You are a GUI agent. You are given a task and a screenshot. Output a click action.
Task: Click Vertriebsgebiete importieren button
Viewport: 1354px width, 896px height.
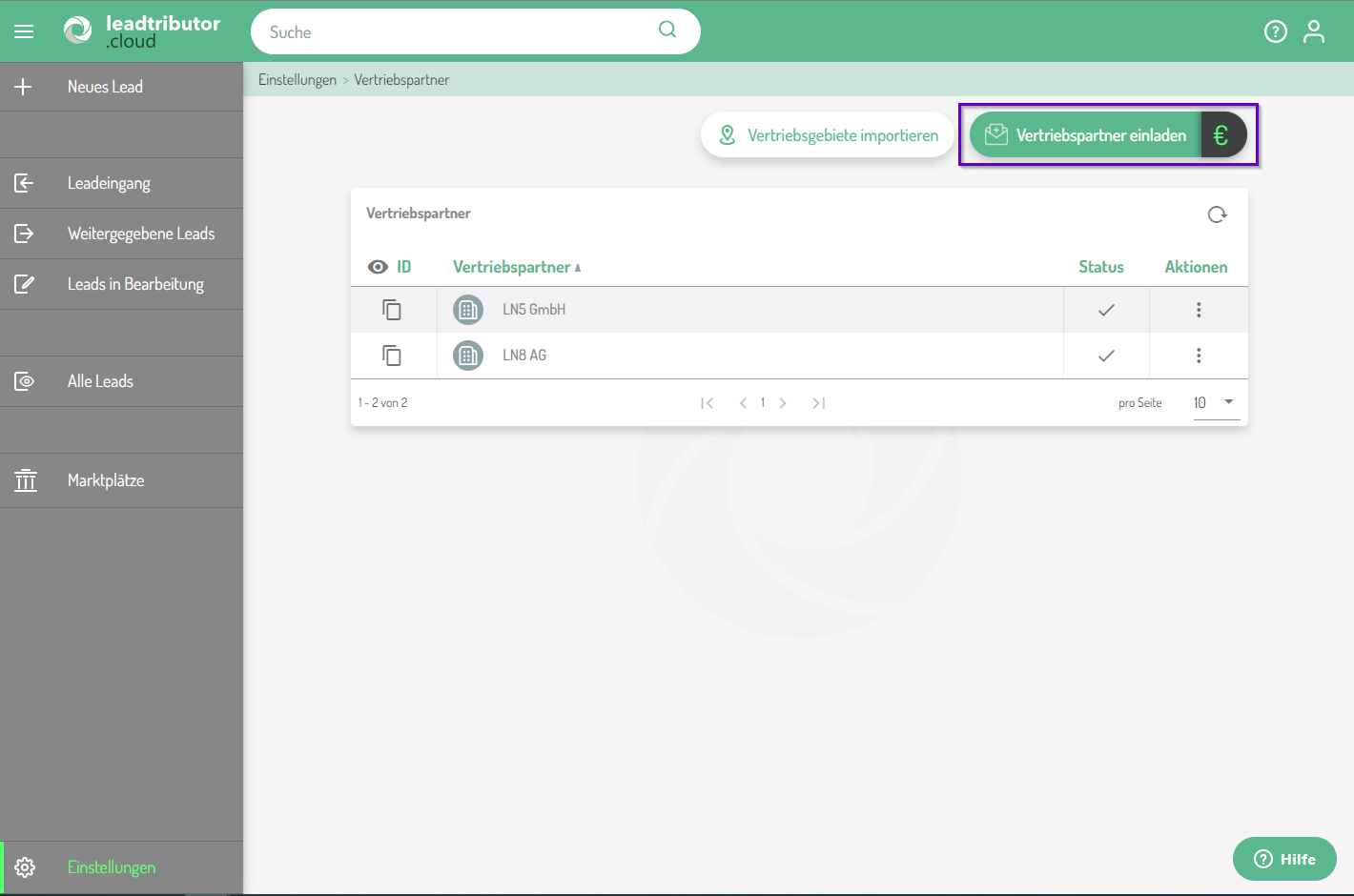pyautogui.click(x=828, y=135)
